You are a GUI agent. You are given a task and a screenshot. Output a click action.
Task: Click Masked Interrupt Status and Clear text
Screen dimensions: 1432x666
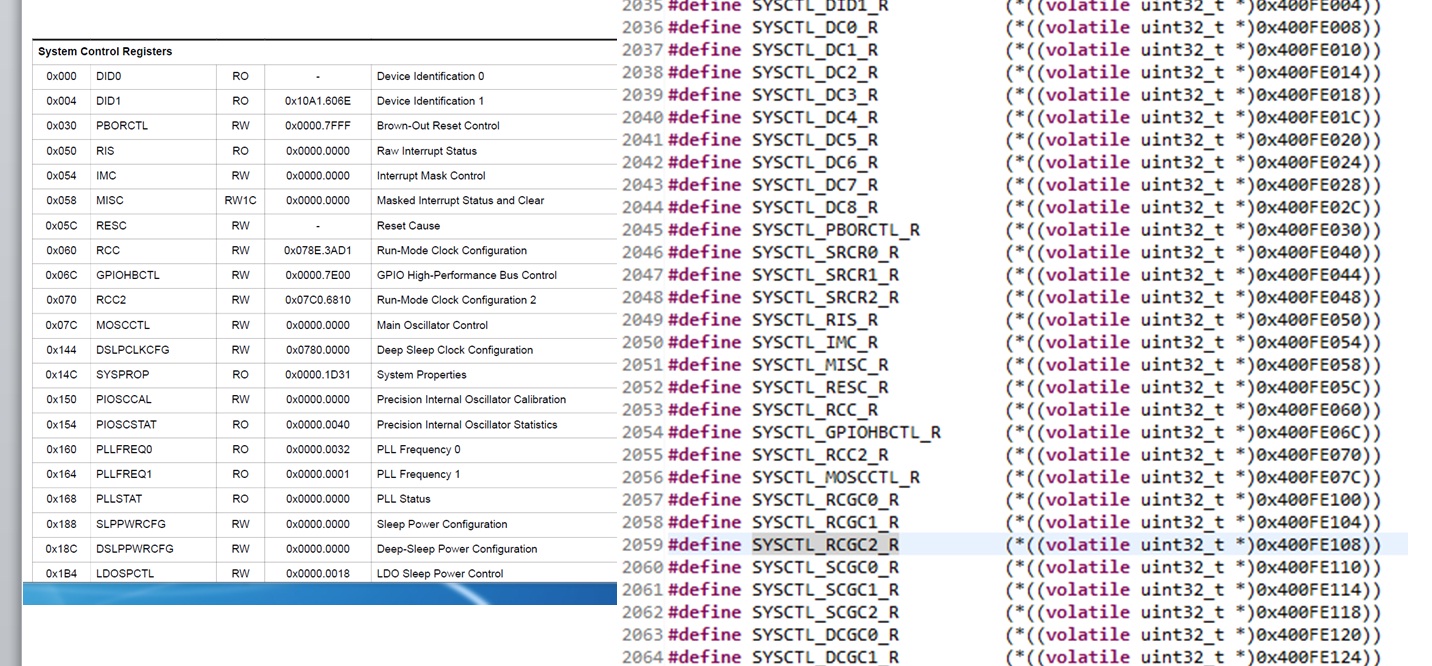460,200
